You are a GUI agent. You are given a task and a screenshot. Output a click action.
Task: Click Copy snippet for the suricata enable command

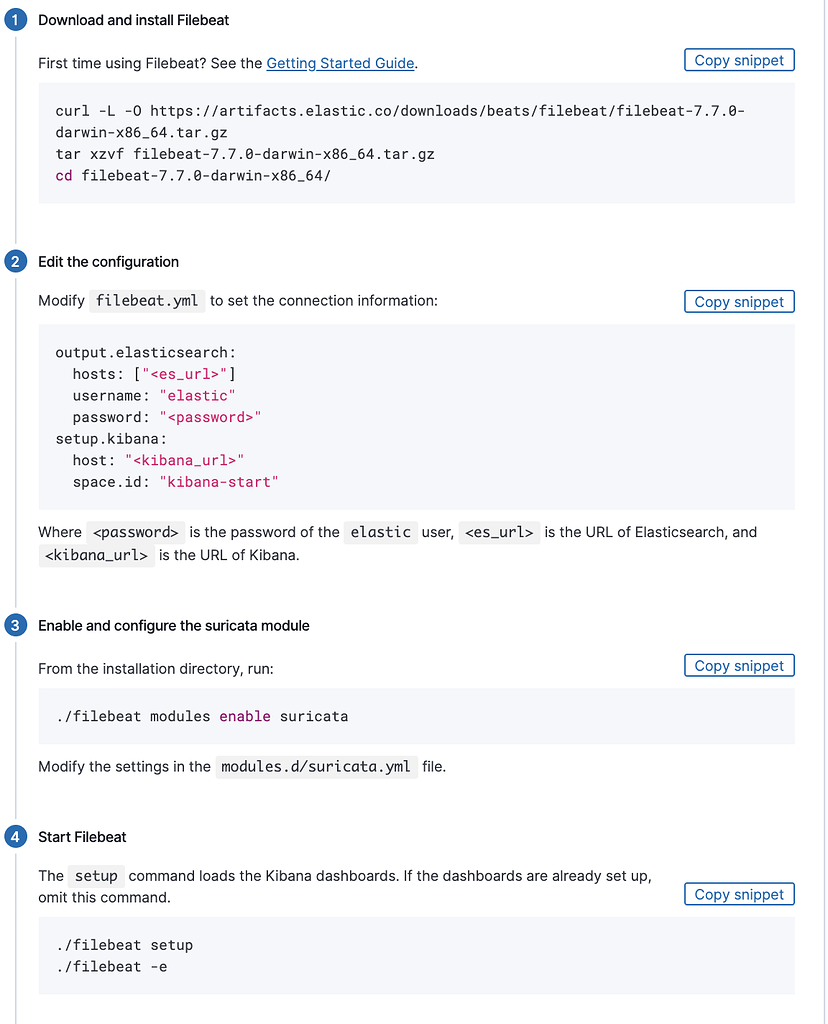[x=739, y=665]
